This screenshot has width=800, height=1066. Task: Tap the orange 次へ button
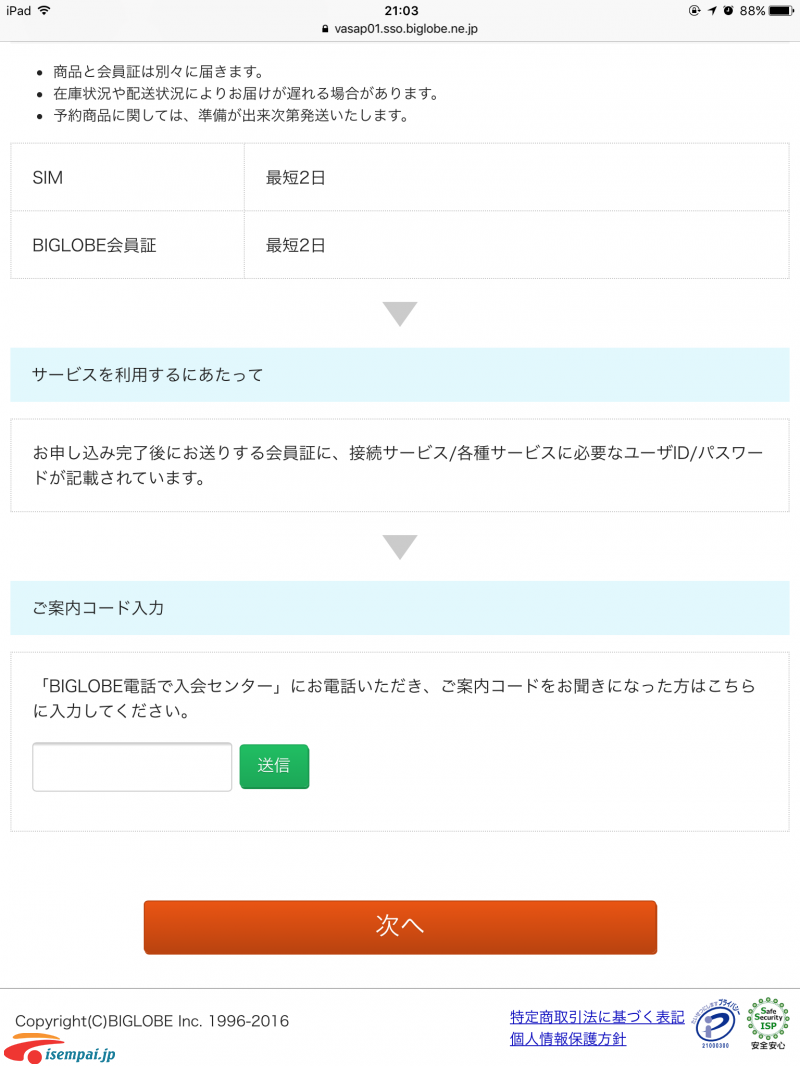[x=400, y=927]
